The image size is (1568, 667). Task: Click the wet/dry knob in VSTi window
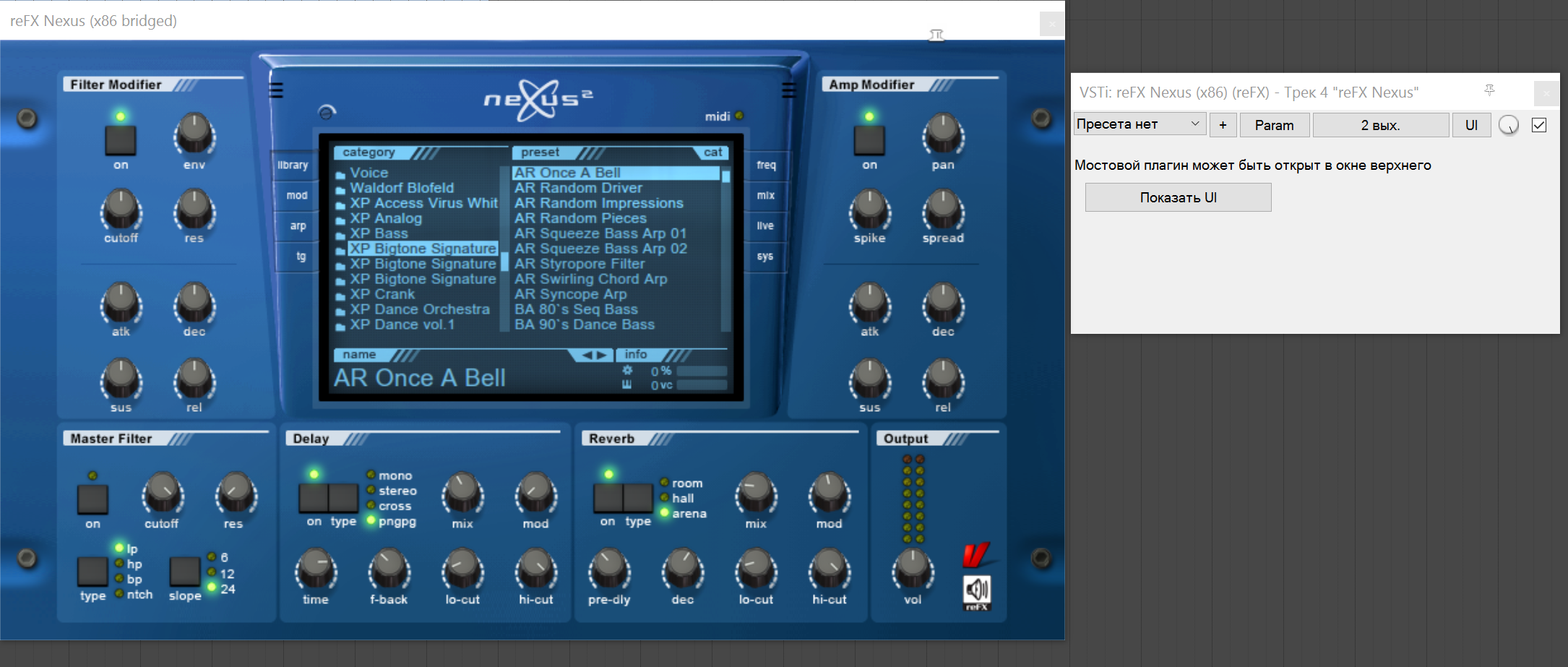(x=1509, y=125)
